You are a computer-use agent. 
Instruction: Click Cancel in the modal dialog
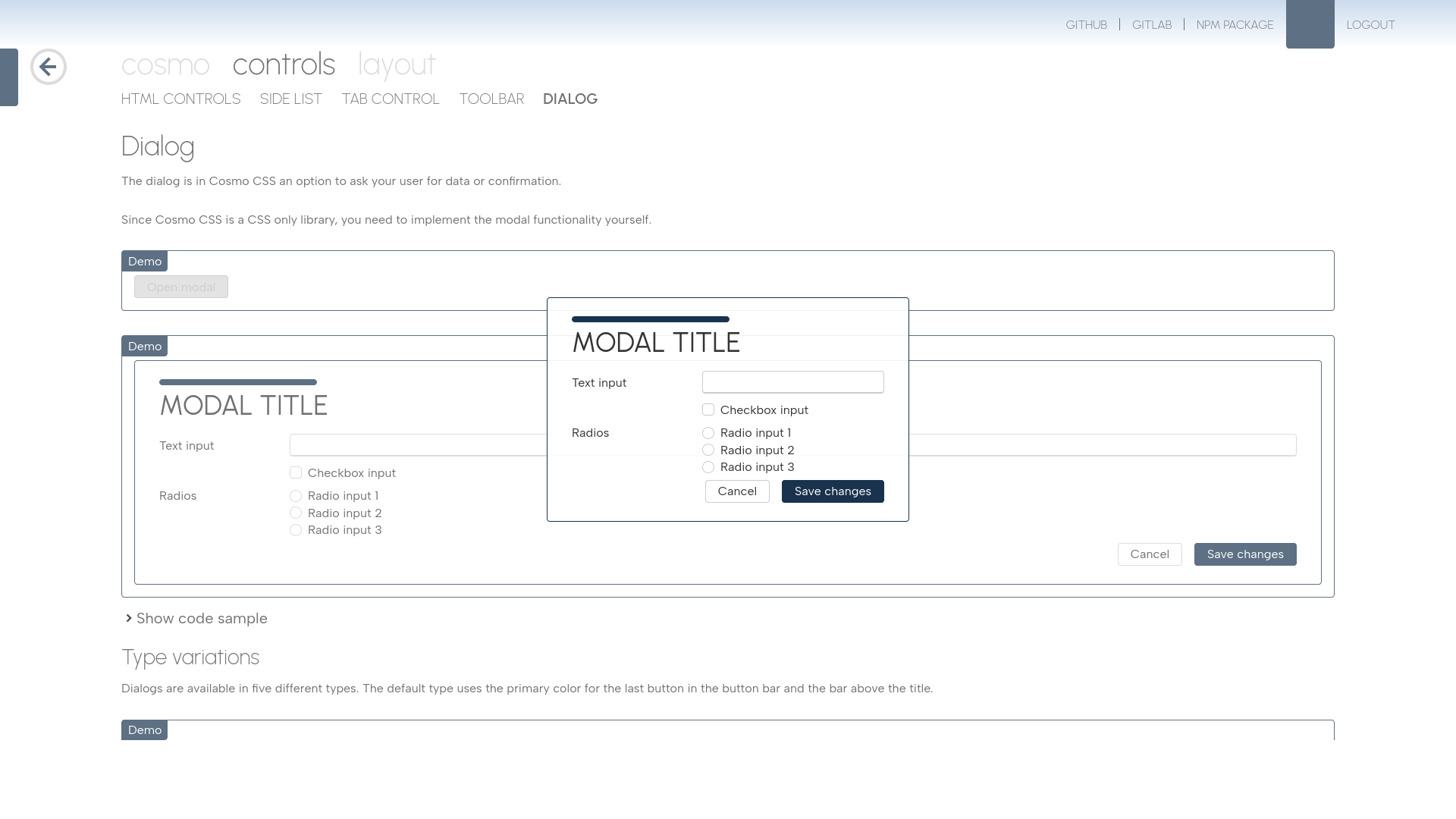pos(737,491)
